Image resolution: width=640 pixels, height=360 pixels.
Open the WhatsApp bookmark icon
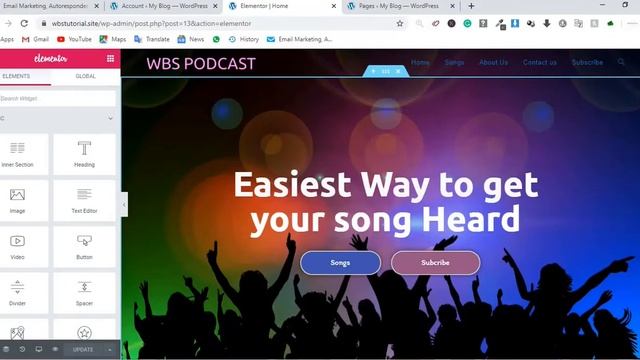coord(216,39)
